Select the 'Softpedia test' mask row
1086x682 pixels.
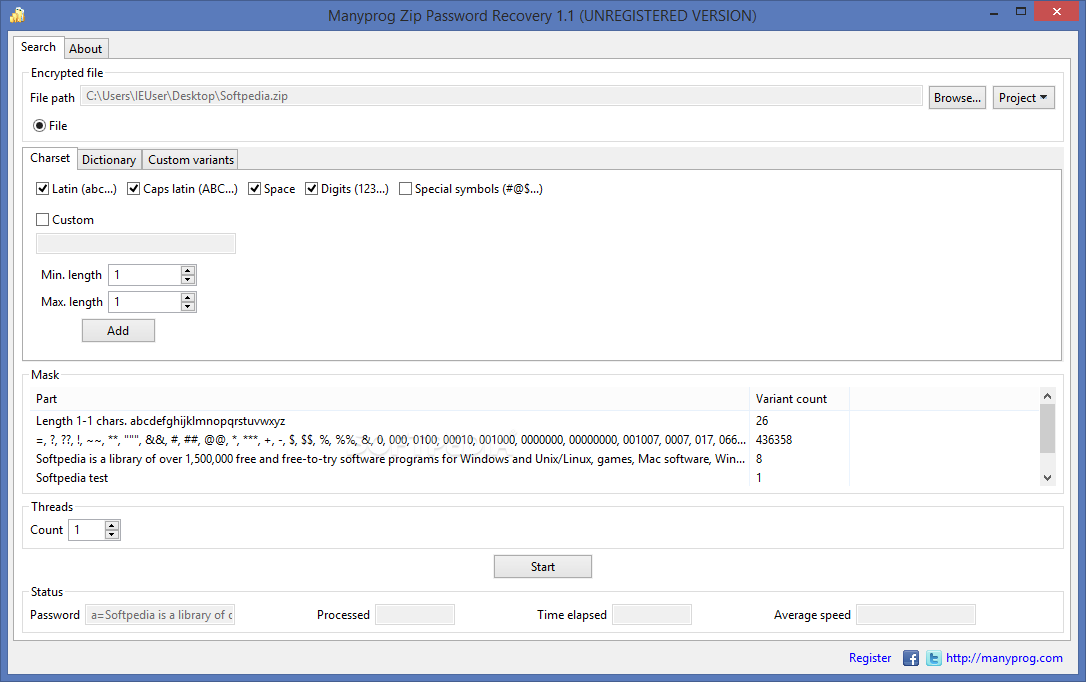[534, 478]
